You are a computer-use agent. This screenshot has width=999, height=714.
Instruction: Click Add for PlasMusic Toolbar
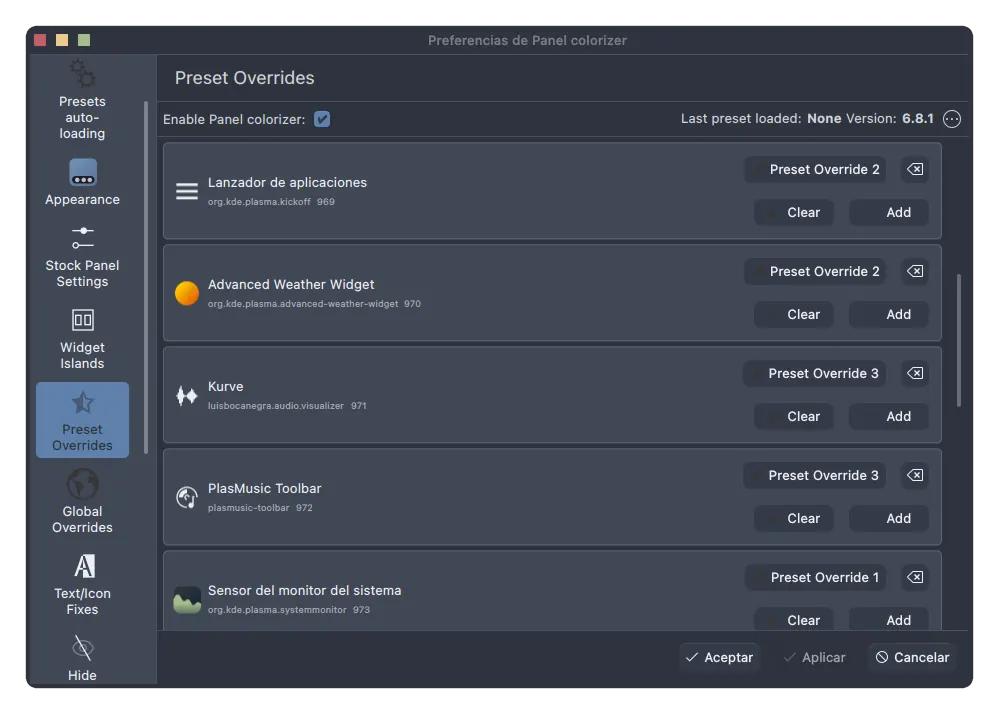888,518
